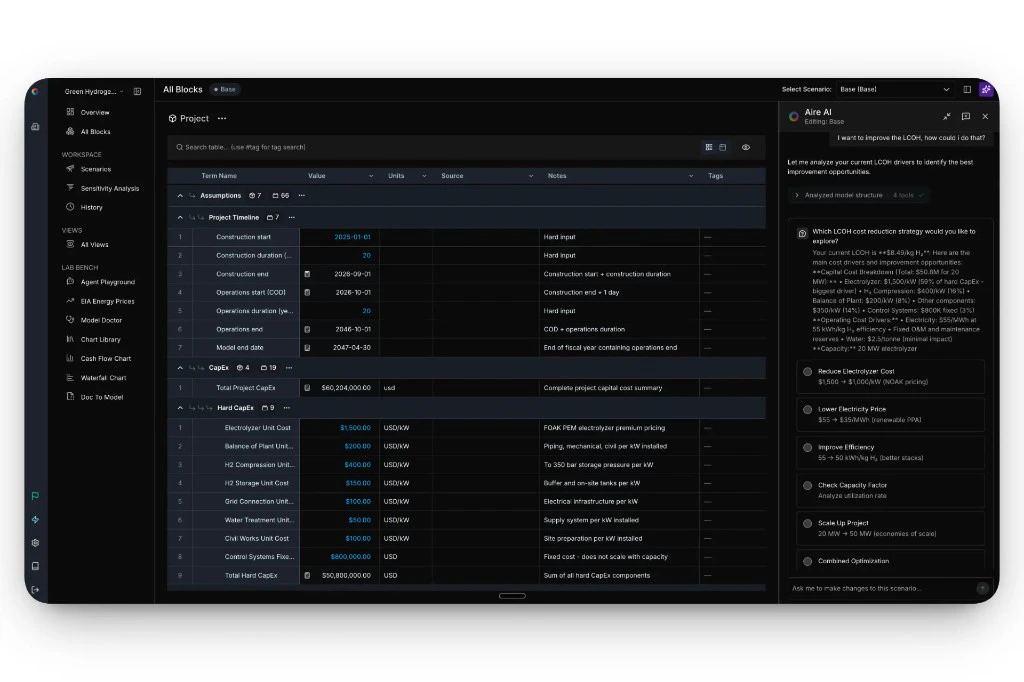The image size is (1024, 682).
Task: Select the Reduce Electrolyzer Cost option
Action: tap(889, 376)
